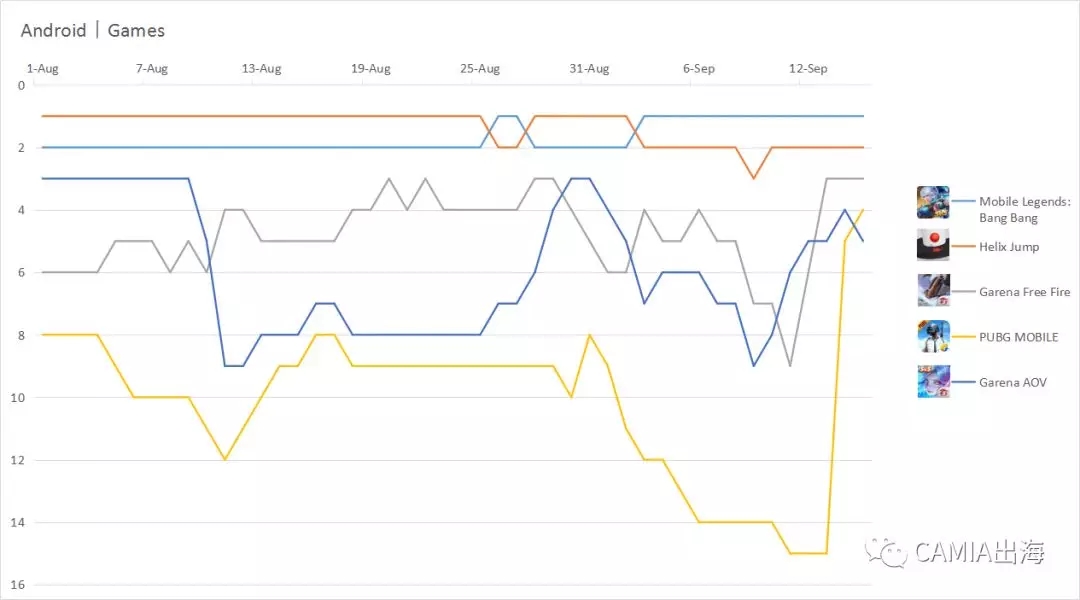This screenshot has height=600, width=1080.
Task: Click the CAMIA watermark text
Action: (x=979, y=552)
